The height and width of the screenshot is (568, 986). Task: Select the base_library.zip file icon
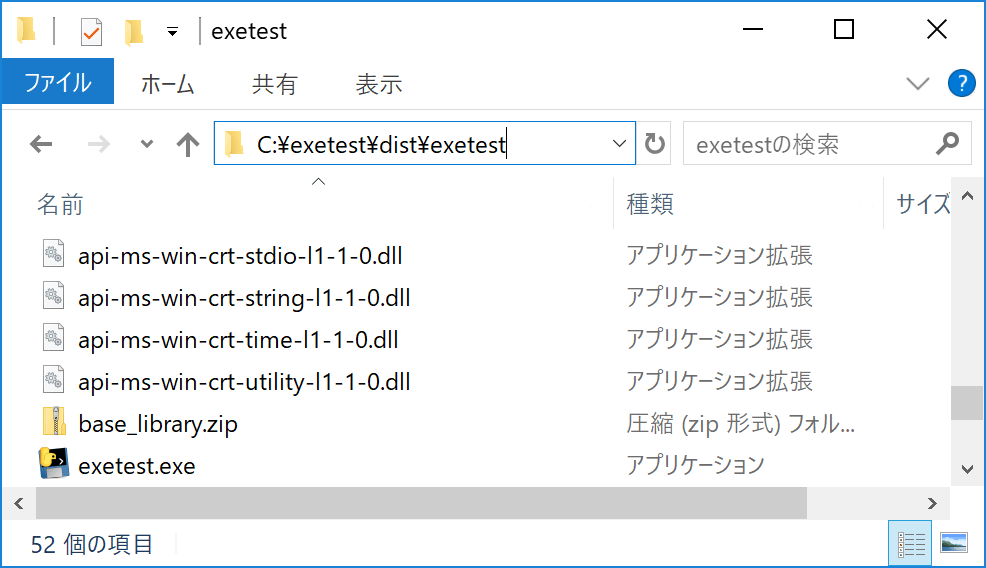tap(54, 423)
